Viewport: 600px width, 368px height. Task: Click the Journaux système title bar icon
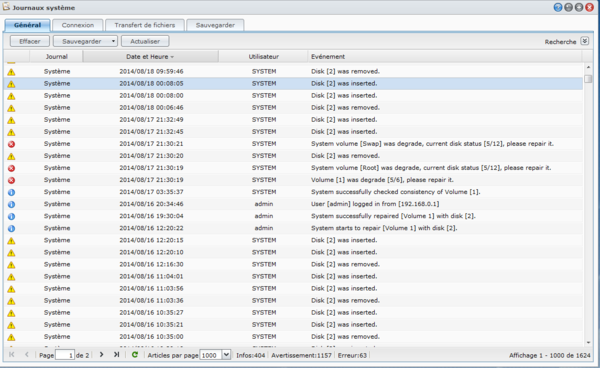click(6, 7)
